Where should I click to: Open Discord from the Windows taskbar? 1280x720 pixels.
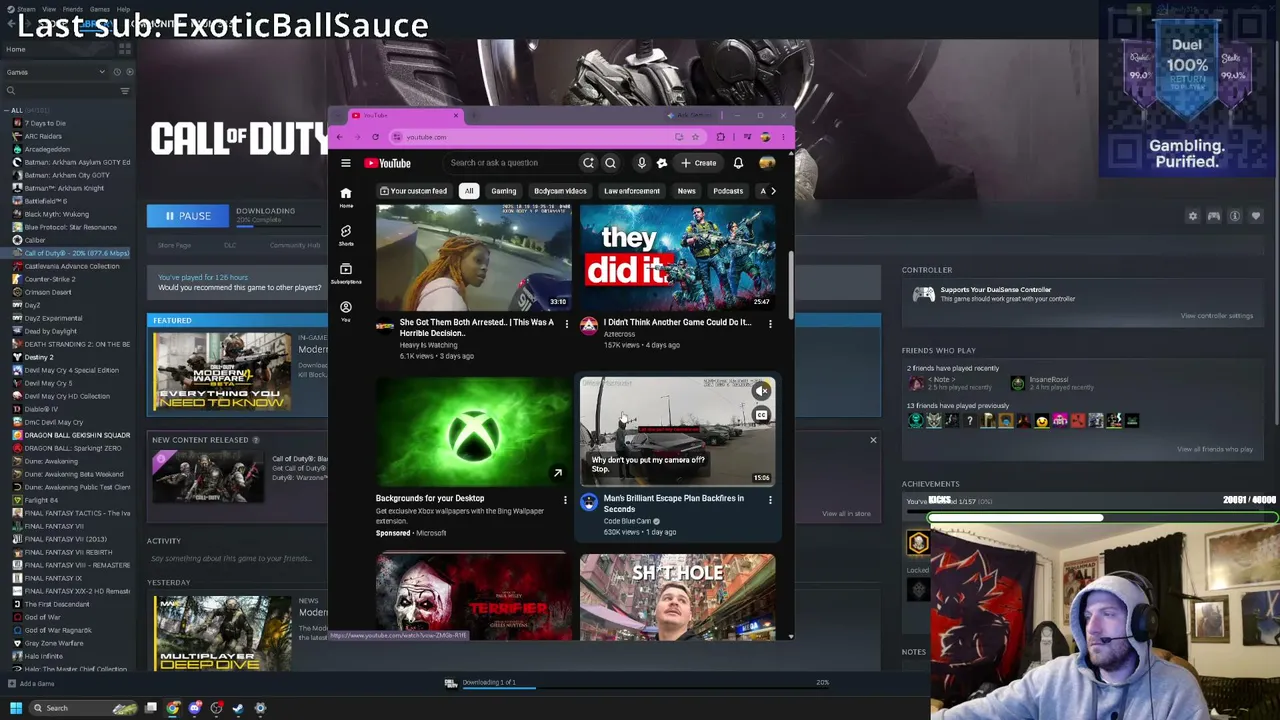click(x=195, y=708)
